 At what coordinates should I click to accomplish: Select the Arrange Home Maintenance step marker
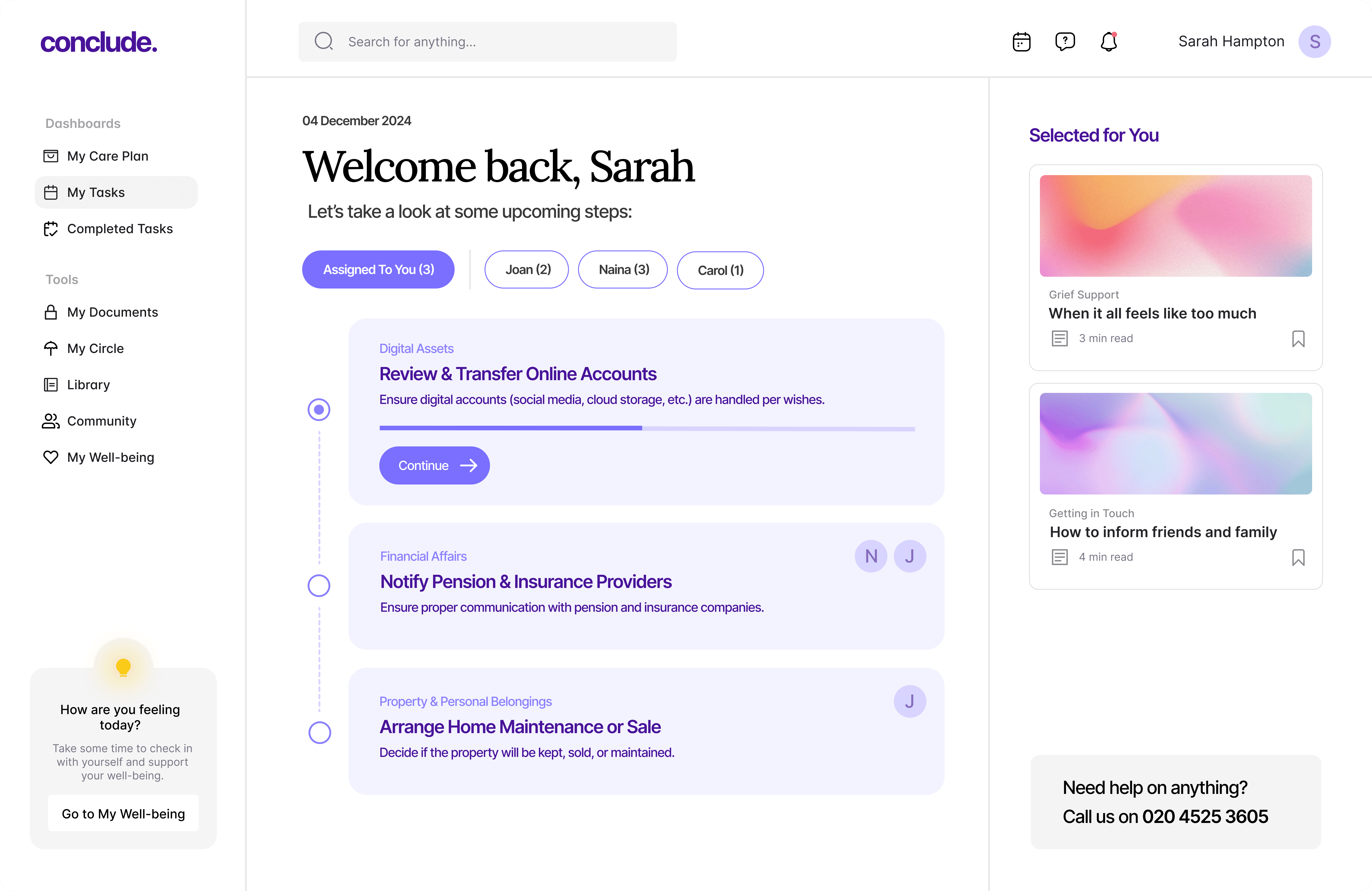(319, 732)
